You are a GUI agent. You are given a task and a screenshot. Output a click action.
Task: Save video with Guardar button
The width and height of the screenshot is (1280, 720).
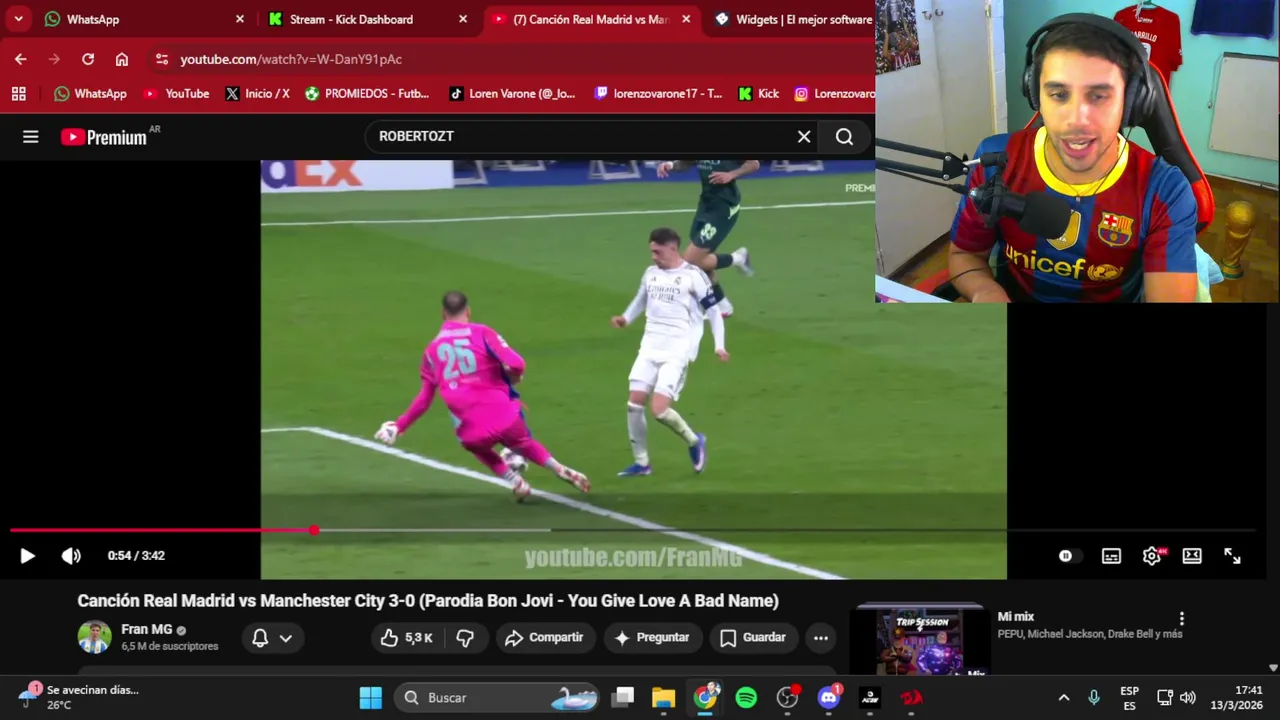[754, 637]
